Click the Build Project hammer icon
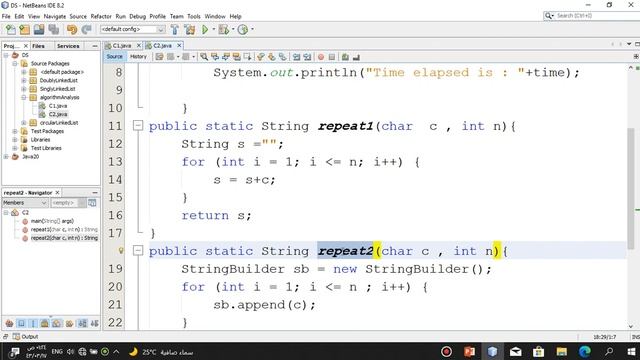Screen dimensions: 640x360 [175, 29]
